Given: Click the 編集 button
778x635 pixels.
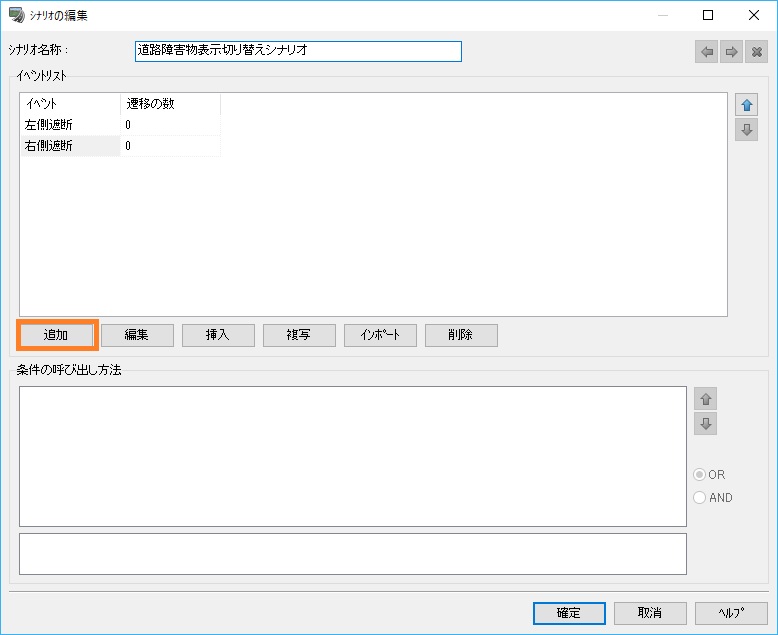Looking at the screenshot, I should [137, 335].
